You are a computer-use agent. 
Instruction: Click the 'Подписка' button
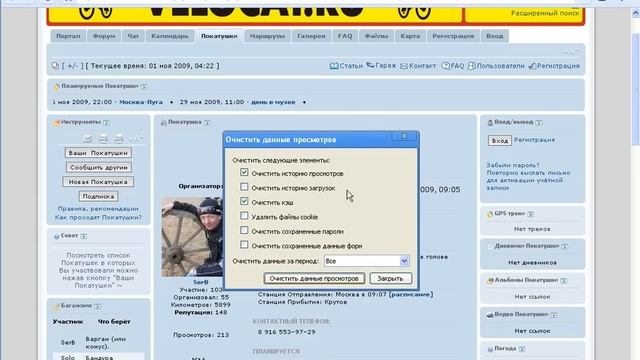98,196
